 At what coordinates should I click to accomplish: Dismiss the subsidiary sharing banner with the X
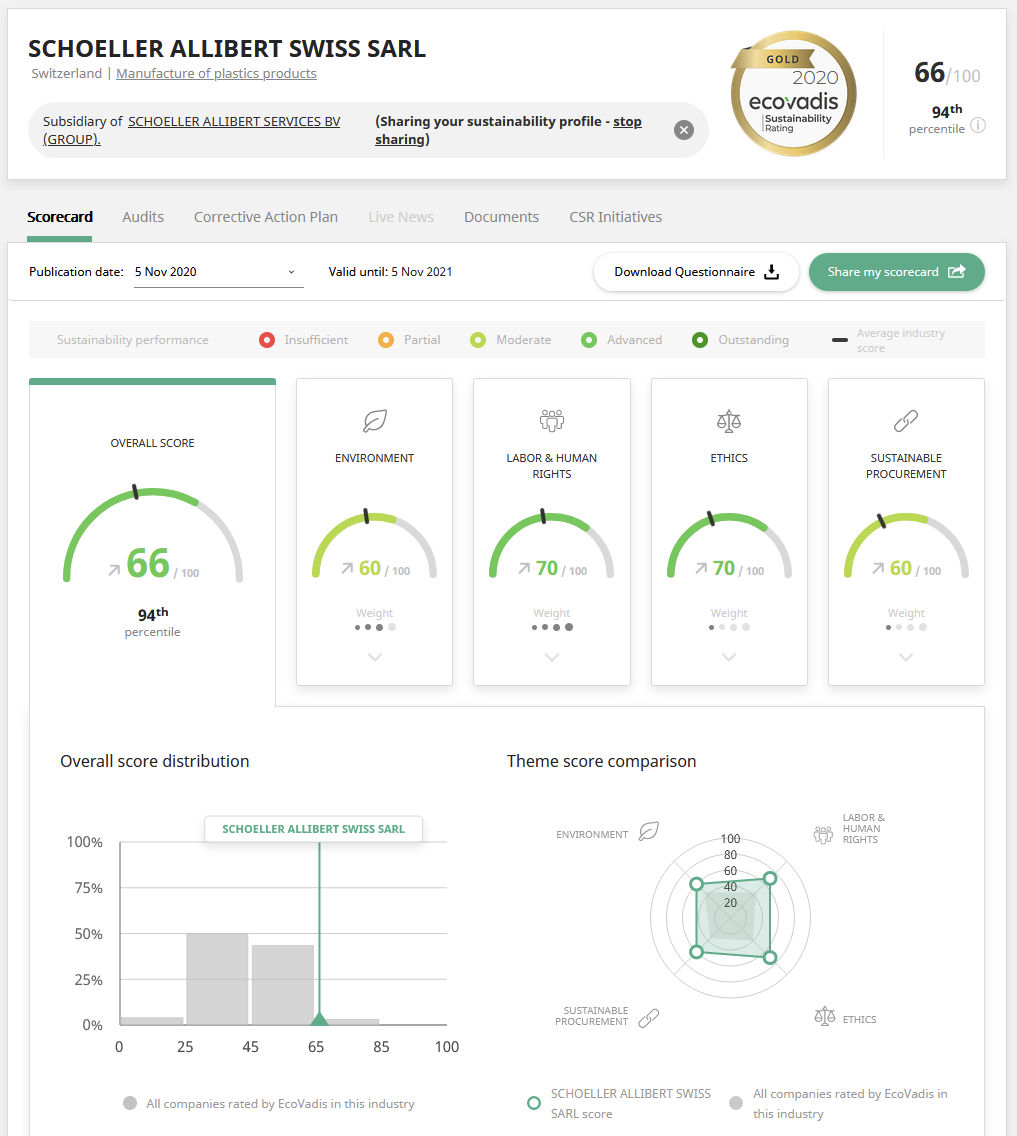point(684,130)
